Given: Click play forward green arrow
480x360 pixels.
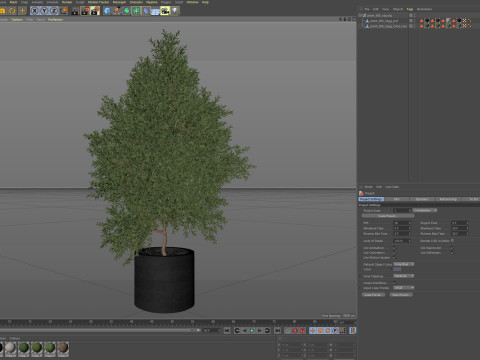Looking at the screenshot, I should 252,330.
